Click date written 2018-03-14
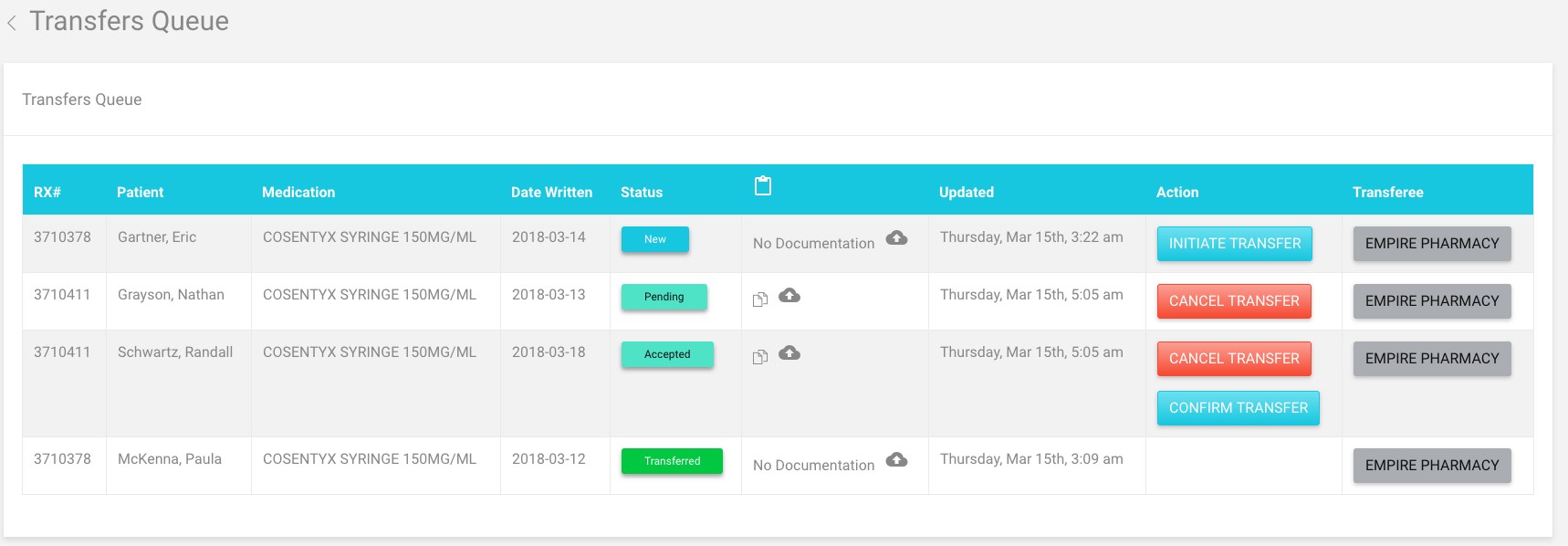Image resolution: width=1568 pixels, height=546 pixels. click(549, 237)
